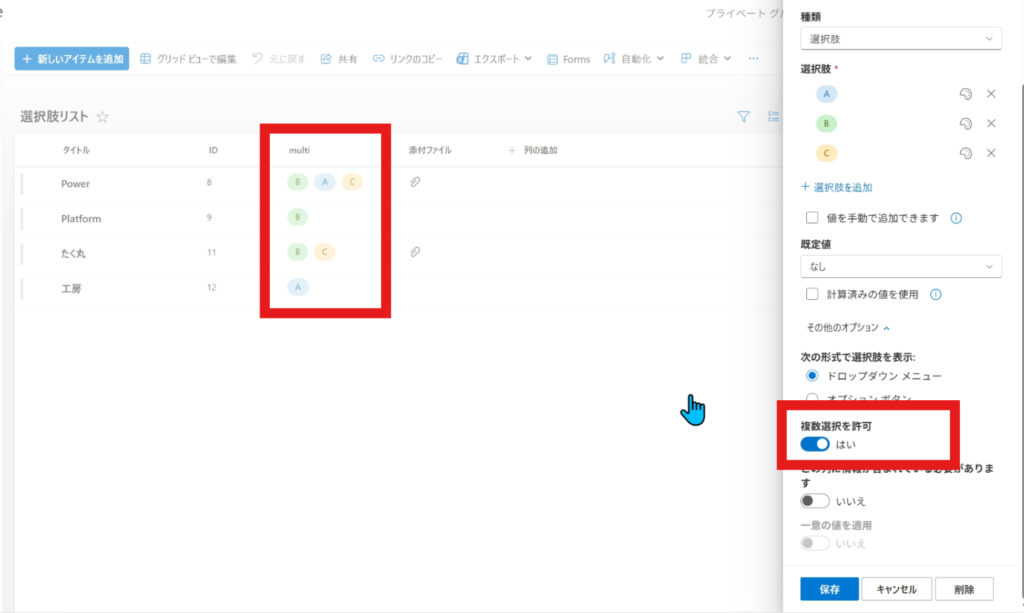Click the 保存 button
Viewport: 1024px width, 613px height.
click(829, 589)
